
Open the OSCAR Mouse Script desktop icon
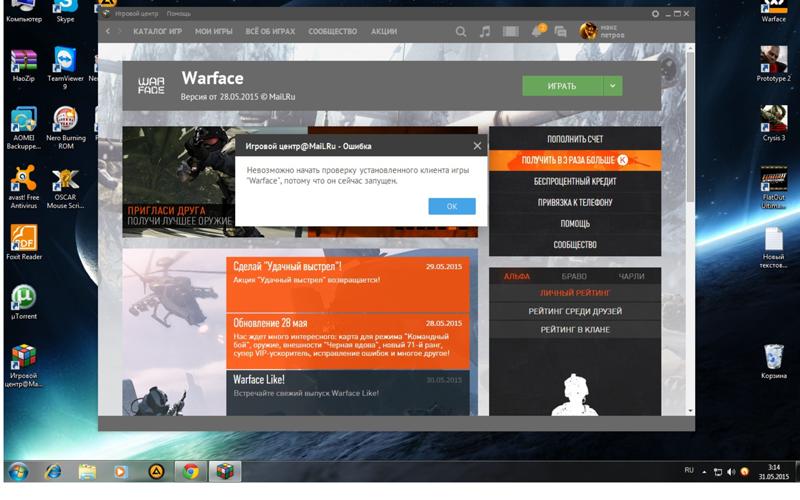(65, 188)
